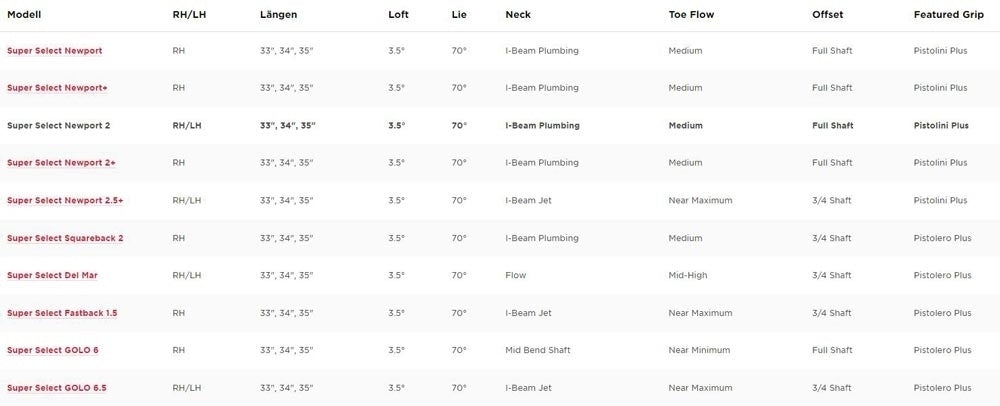This screenshot has width=1000, height=406.
Task: Click the Mid Bend Shaft neck cell
Action: [x=540, y=351]
